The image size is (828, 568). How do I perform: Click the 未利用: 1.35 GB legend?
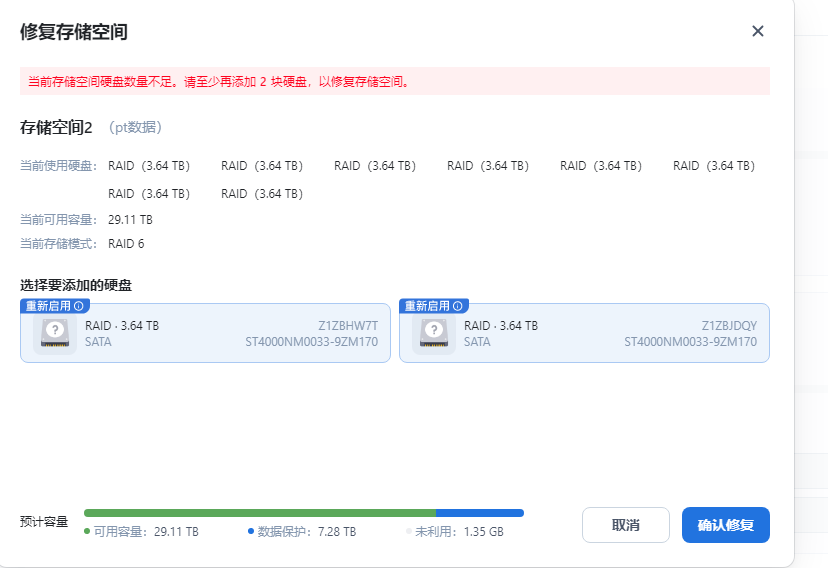tap(455, 532)
